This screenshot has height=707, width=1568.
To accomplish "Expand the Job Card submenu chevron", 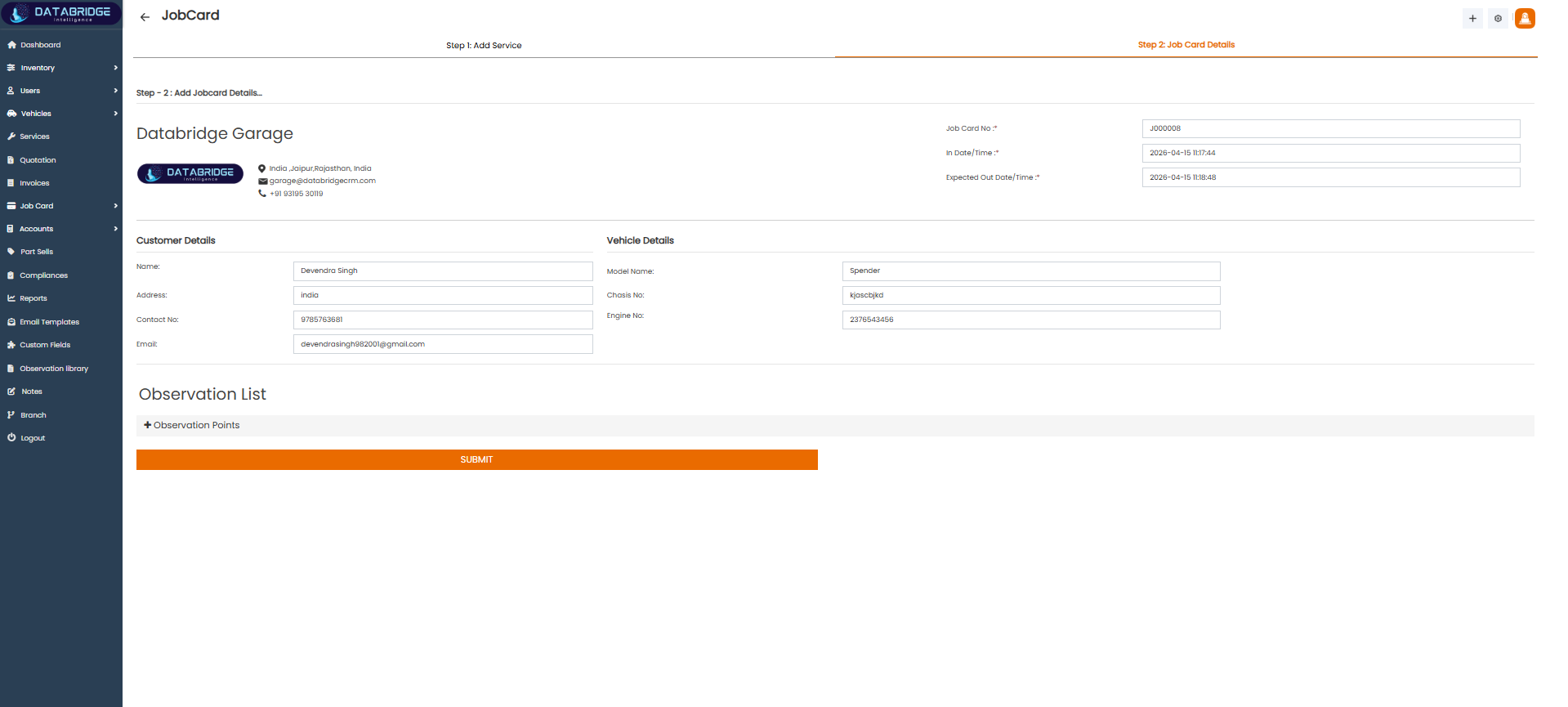I will 116,206.
